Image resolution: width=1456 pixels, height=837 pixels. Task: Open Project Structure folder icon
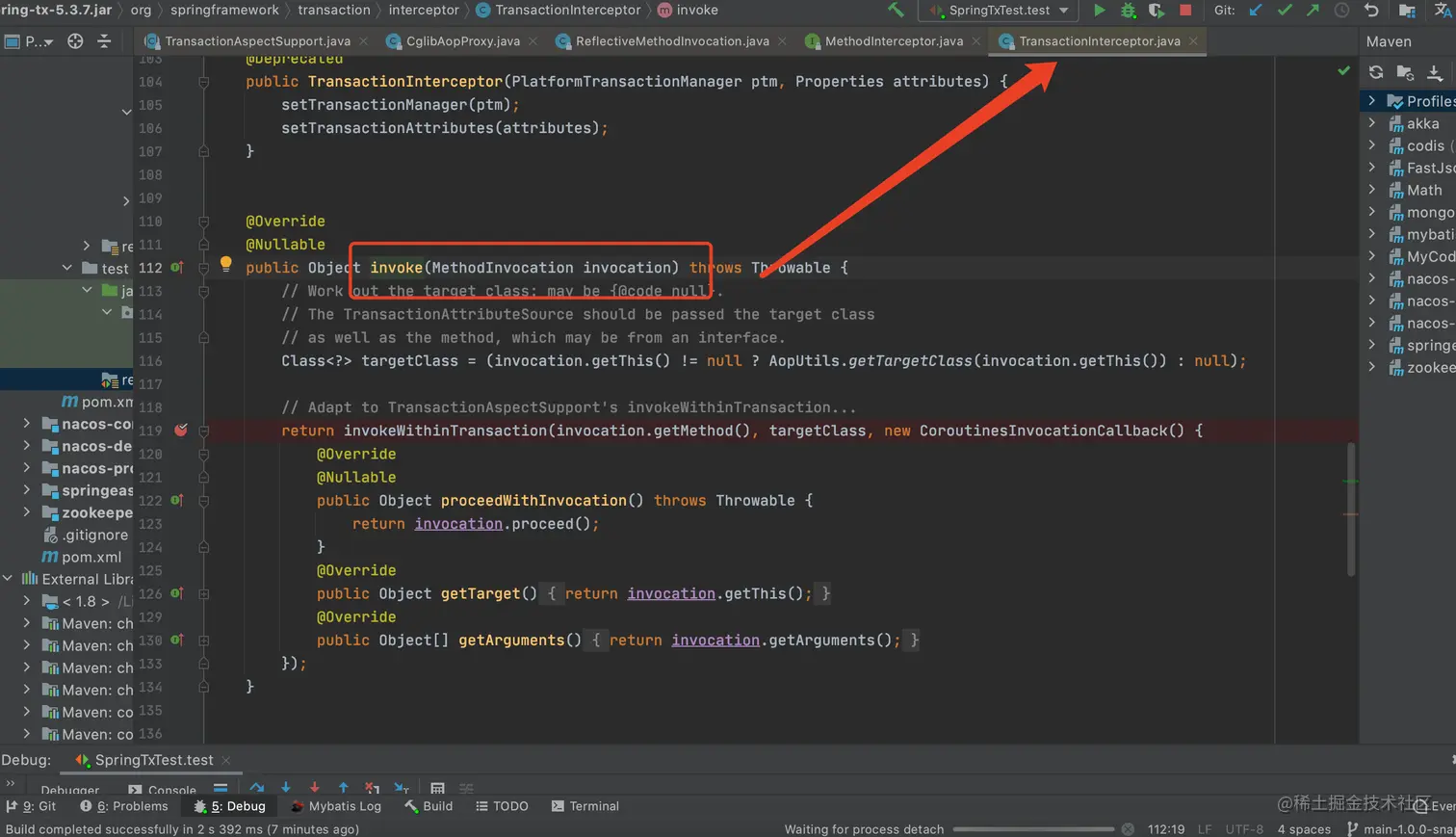pos(1407,11)
